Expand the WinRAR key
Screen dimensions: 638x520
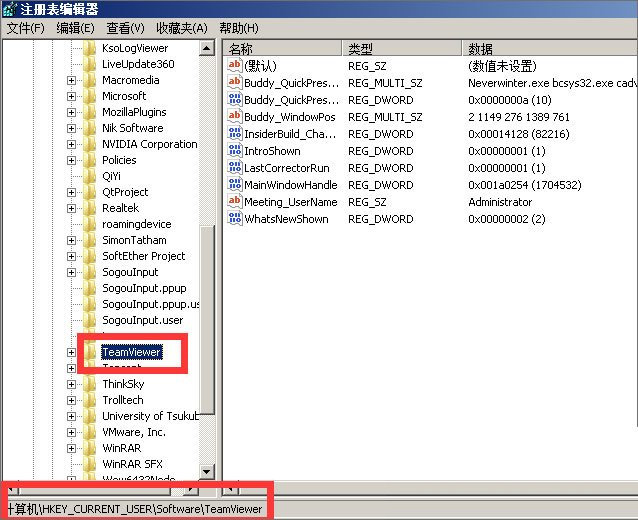point(71,448)
